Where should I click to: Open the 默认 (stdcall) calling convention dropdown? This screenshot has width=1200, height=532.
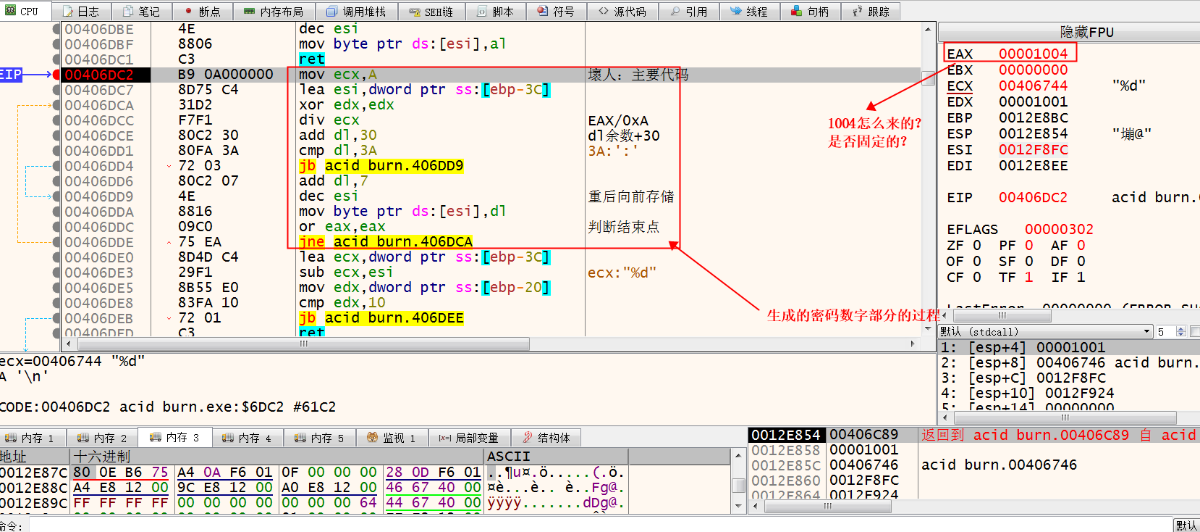point(1046,331)
